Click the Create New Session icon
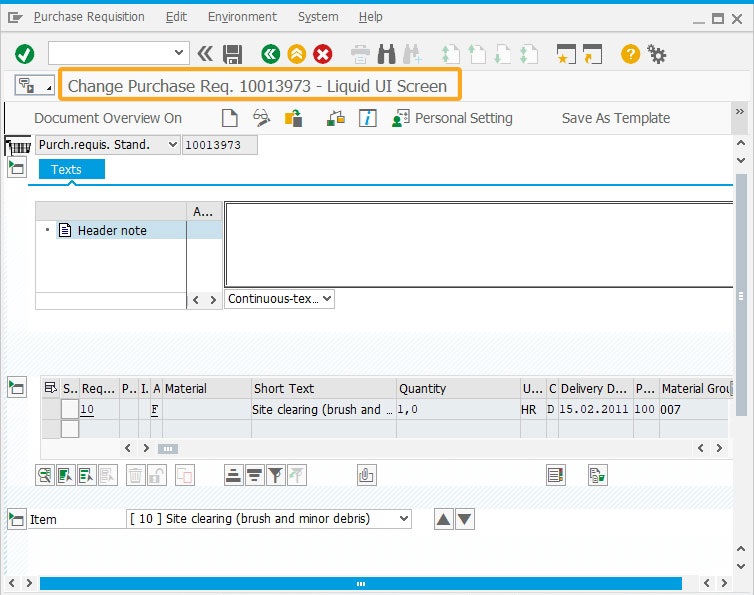This screenshot has width=754, height=595. point(566,54)
